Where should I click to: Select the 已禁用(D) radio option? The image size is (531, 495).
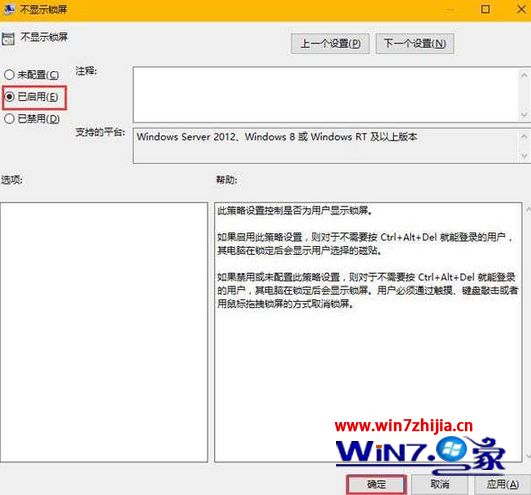(x=9, y=119)
